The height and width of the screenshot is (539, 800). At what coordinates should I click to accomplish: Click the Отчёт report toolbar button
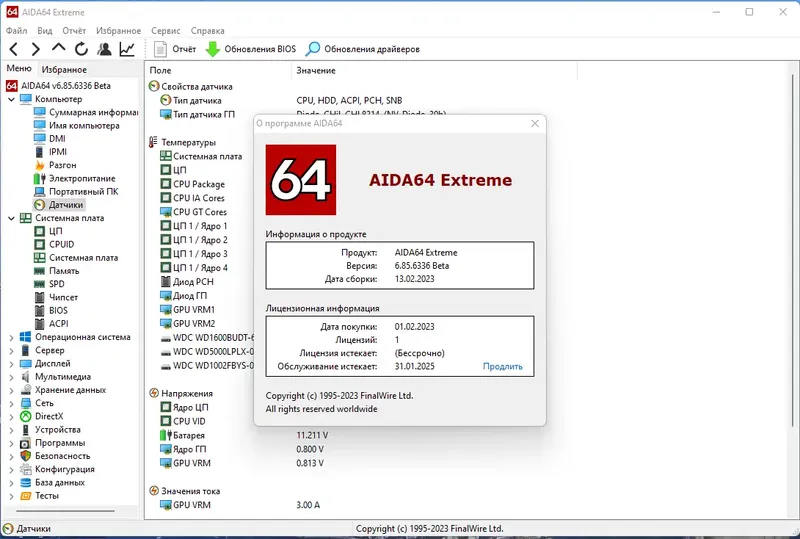coord(174,49)
